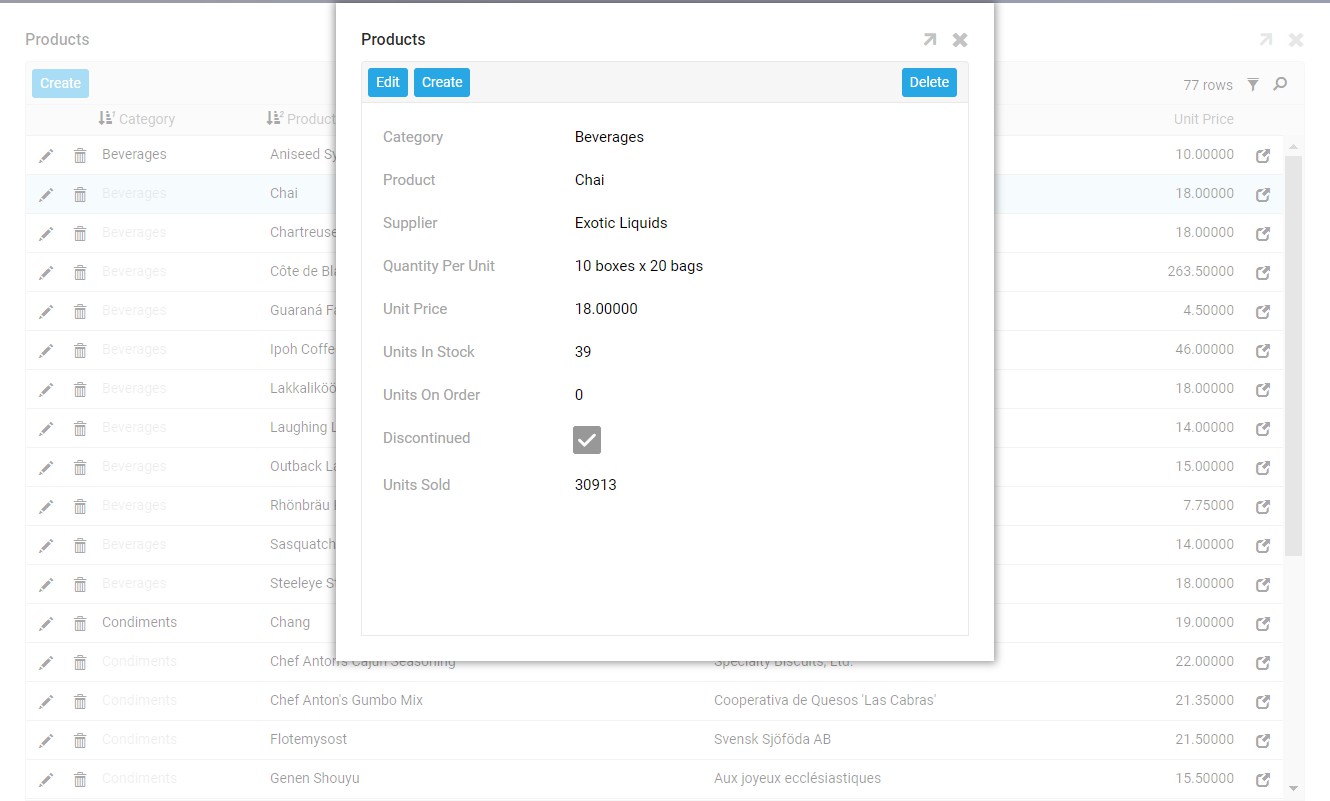
Task: Expand the Products dialog with the diagonal arrow icon
Action: point(929,39)
